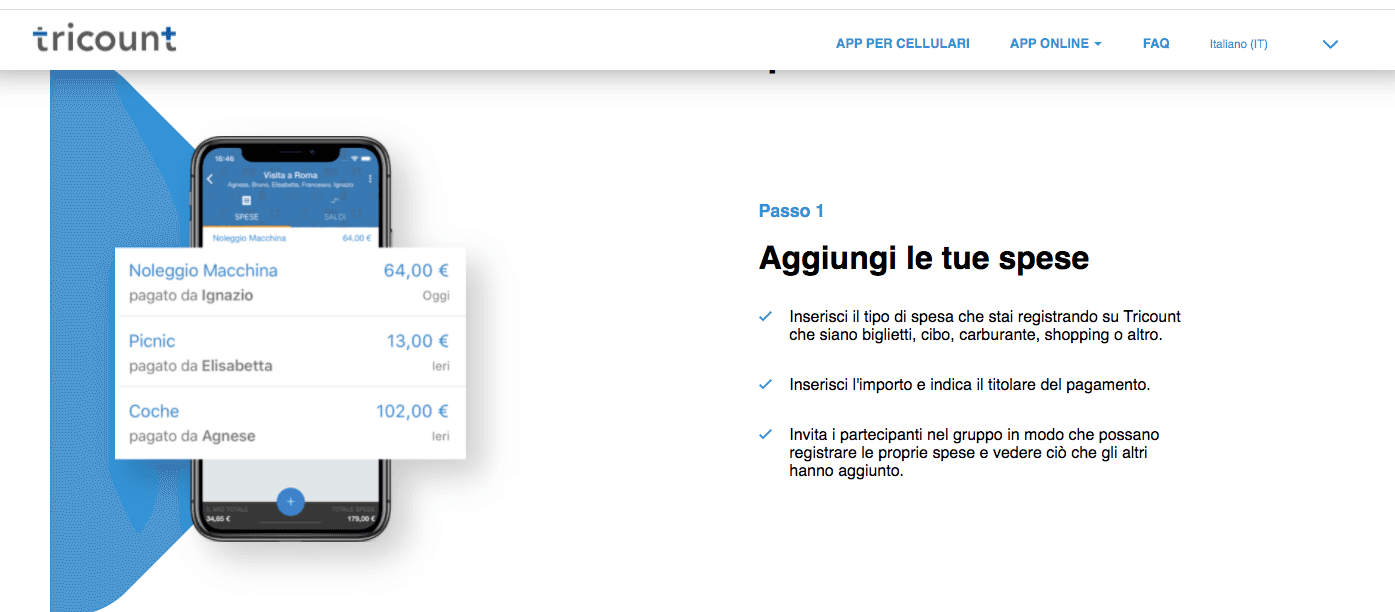Click the 'Oggi' date label
The width and height of the screenshot is (1395, 612).
(x=436, y=296)
